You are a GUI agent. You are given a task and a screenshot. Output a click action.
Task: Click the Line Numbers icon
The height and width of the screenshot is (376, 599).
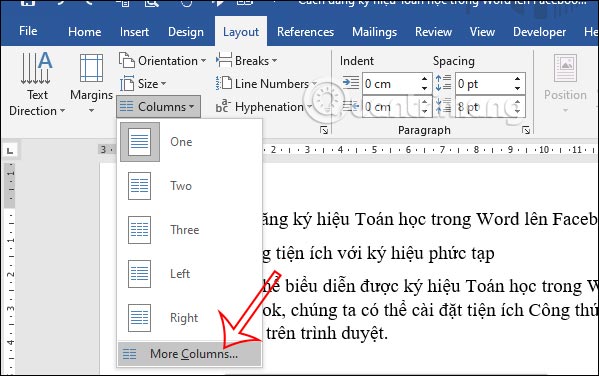(224, 83)
